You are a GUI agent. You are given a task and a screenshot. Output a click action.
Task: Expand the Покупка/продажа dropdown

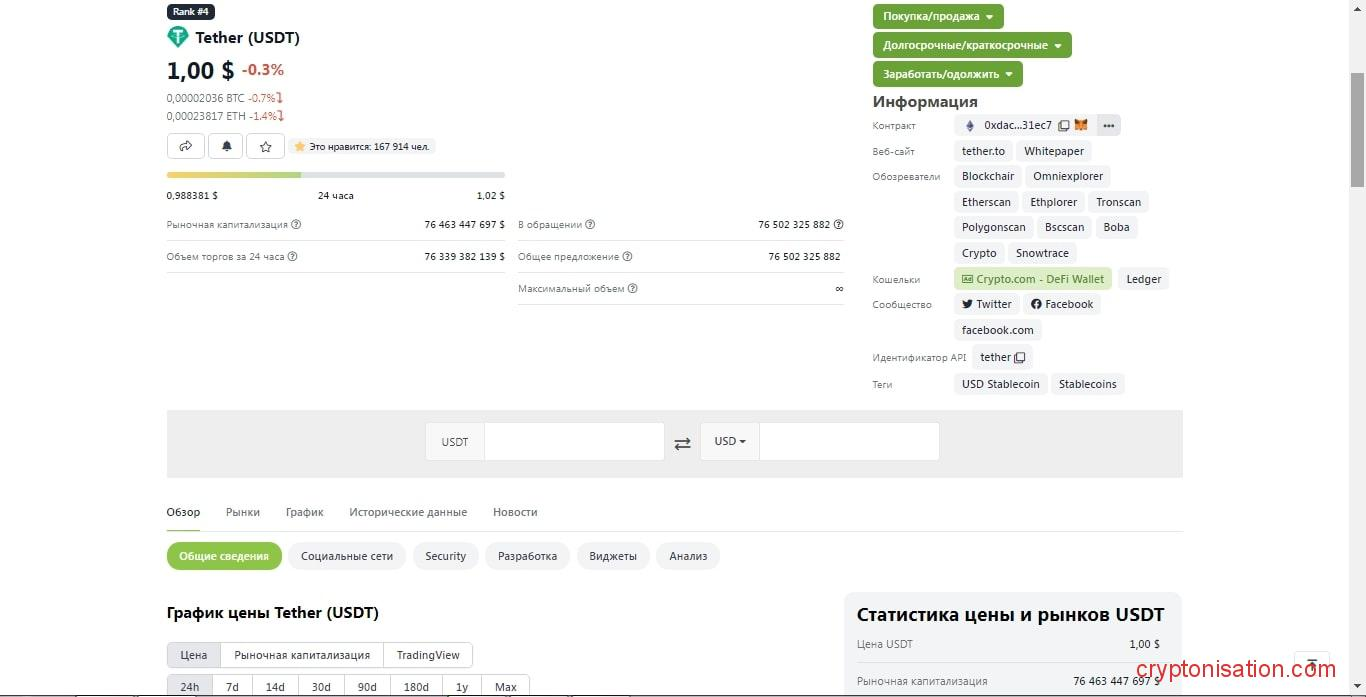tap(937, 17)
